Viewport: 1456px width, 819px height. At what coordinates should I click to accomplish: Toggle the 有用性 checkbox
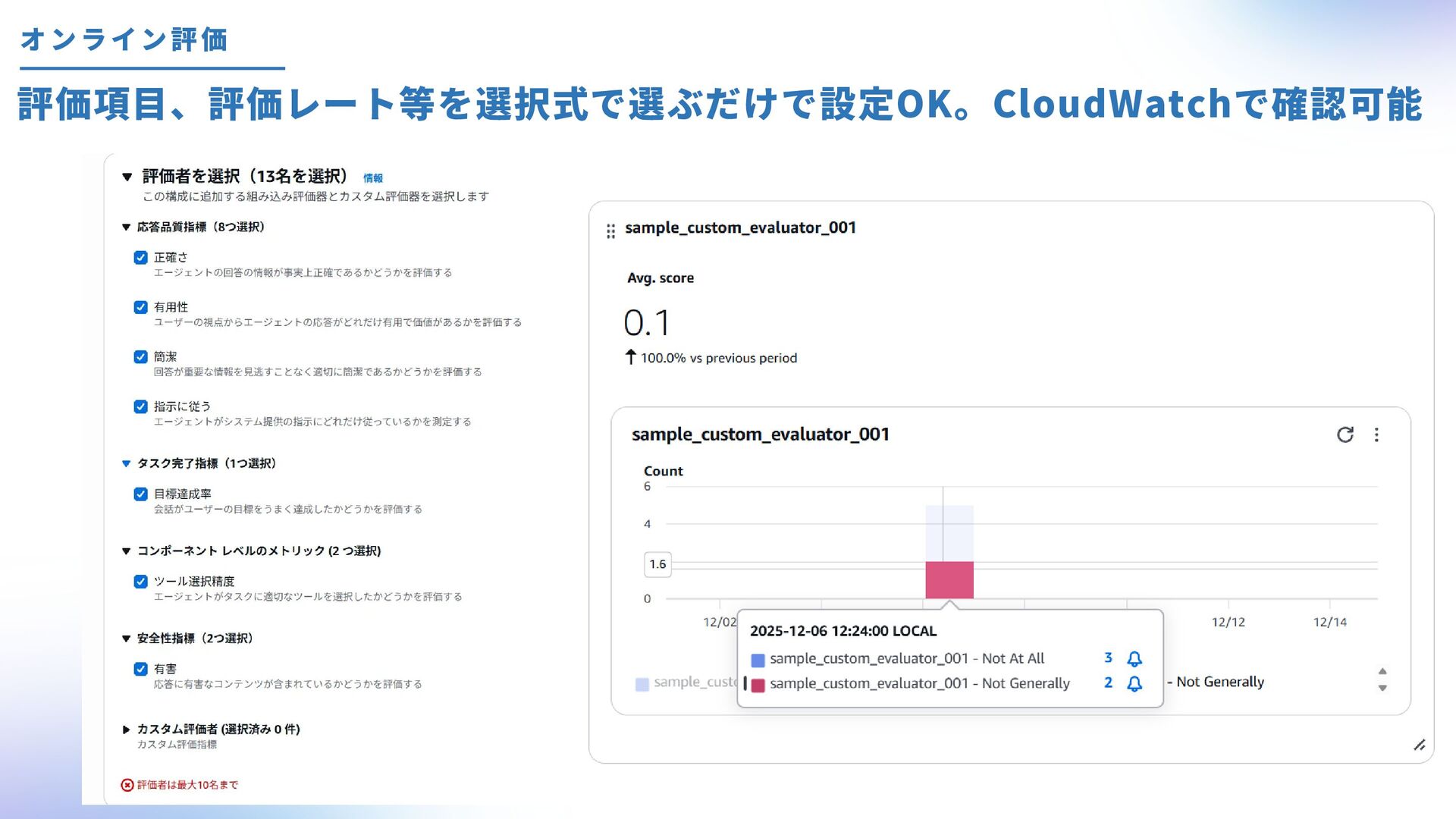coord(140,307)
